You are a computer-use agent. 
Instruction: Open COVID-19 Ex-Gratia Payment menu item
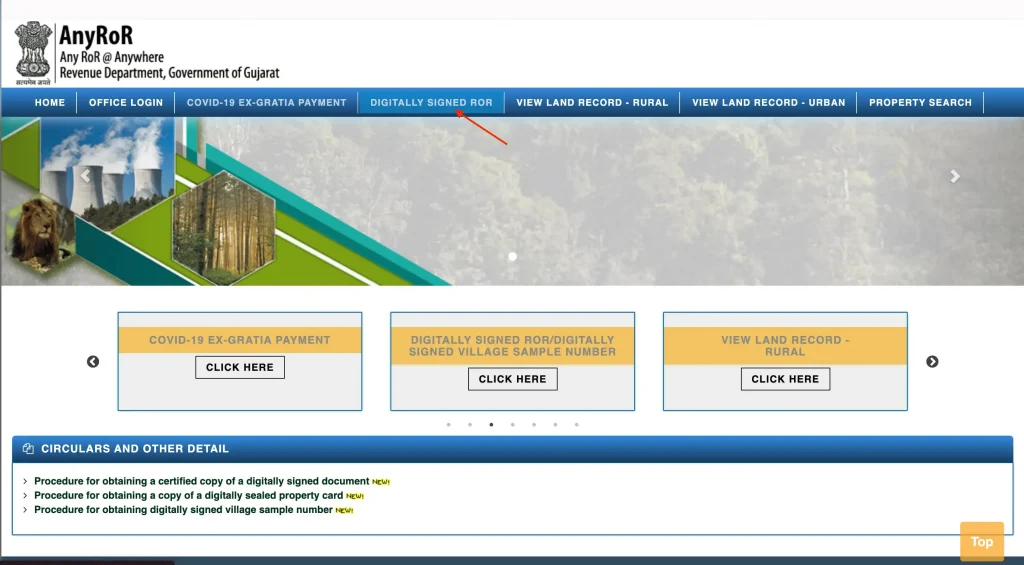tap(266, 103)
